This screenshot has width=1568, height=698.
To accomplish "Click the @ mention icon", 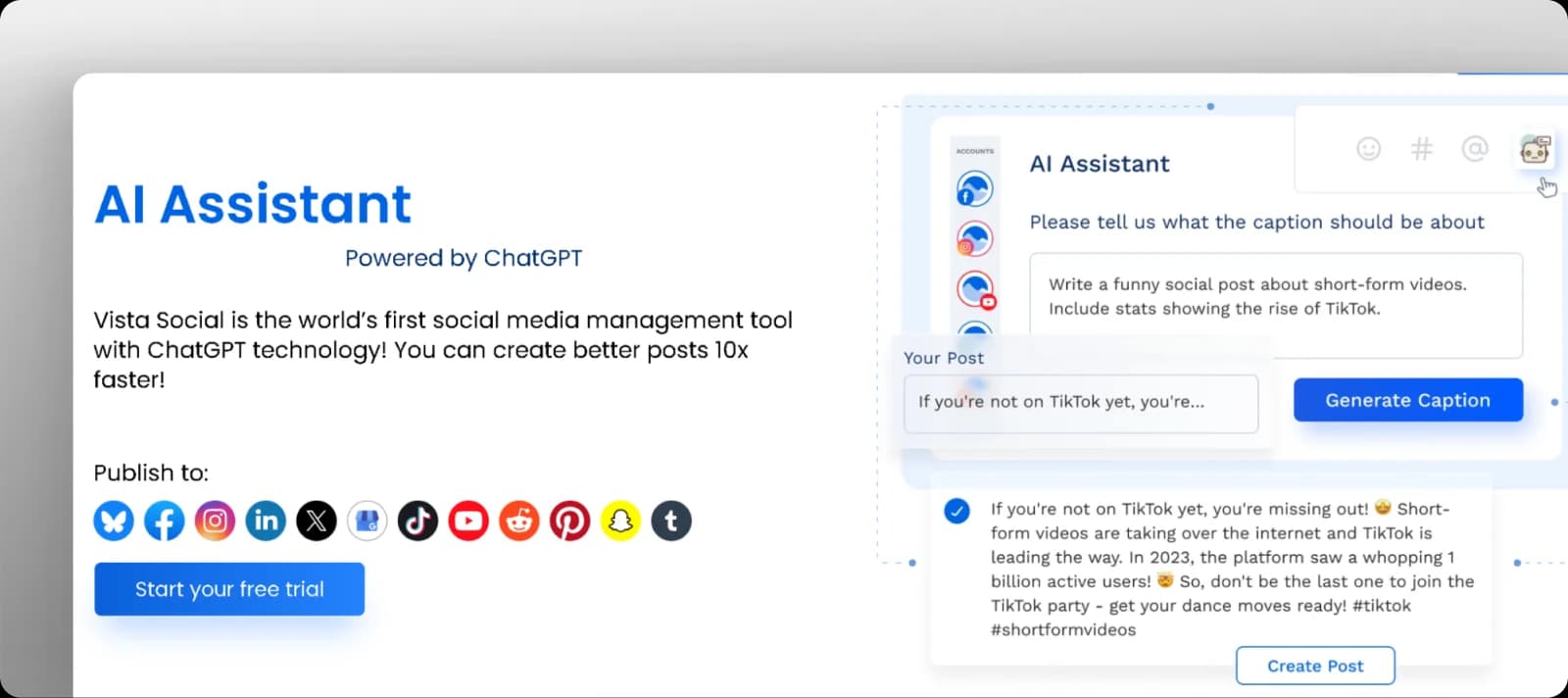I will pyautogui.click(x=1475, y=148).
